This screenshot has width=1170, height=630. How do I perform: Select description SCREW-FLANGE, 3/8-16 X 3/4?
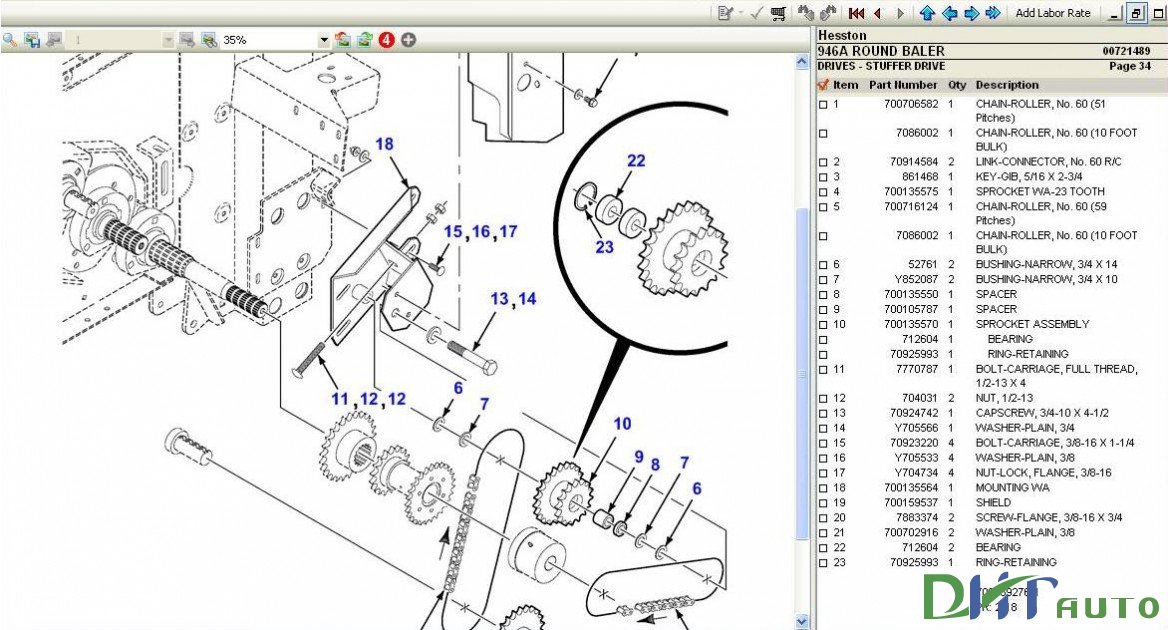tap(1048, 518)
